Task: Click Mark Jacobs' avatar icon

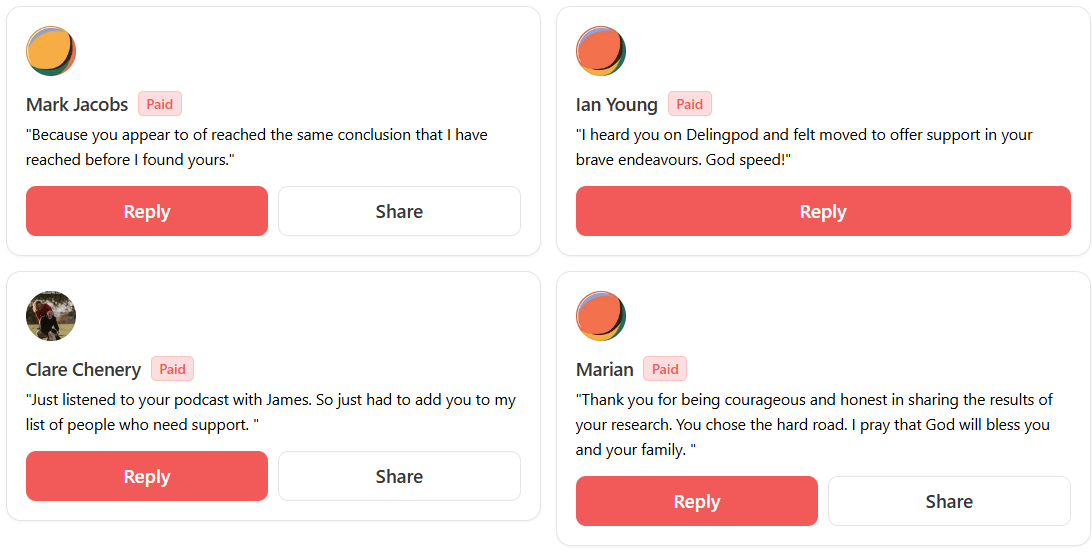Action: (51, 51)
